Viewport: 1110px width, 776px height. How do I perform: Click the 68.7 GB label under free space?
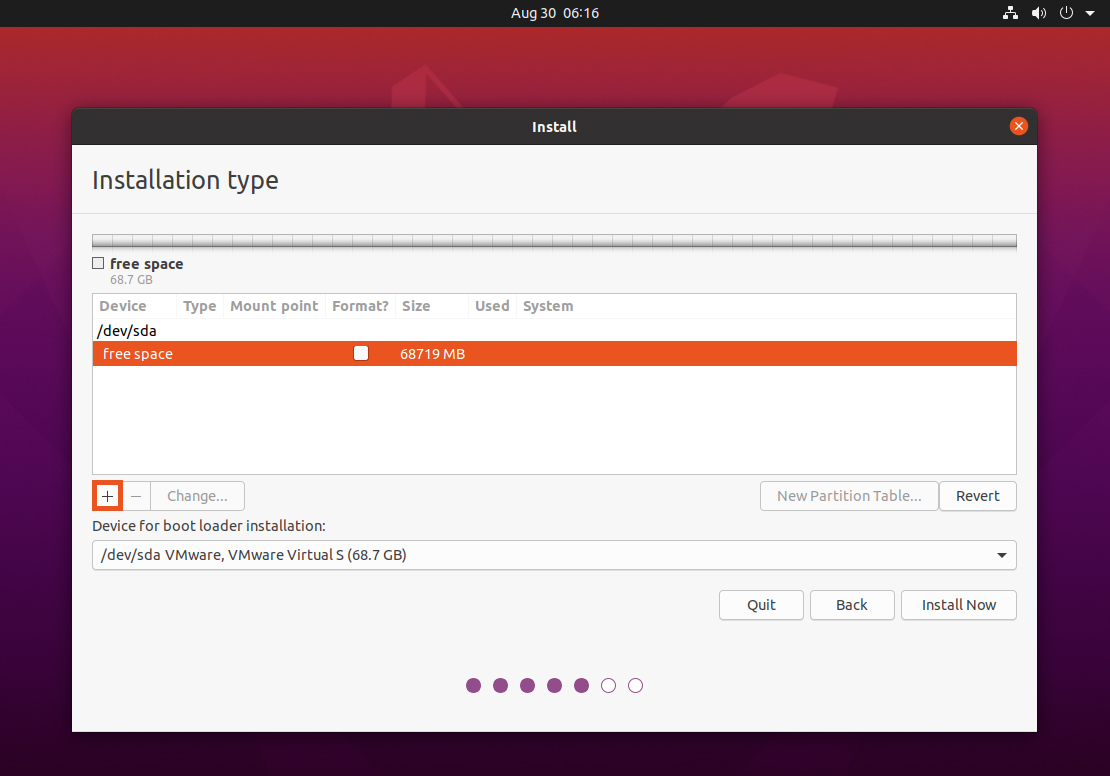point(131,280)
